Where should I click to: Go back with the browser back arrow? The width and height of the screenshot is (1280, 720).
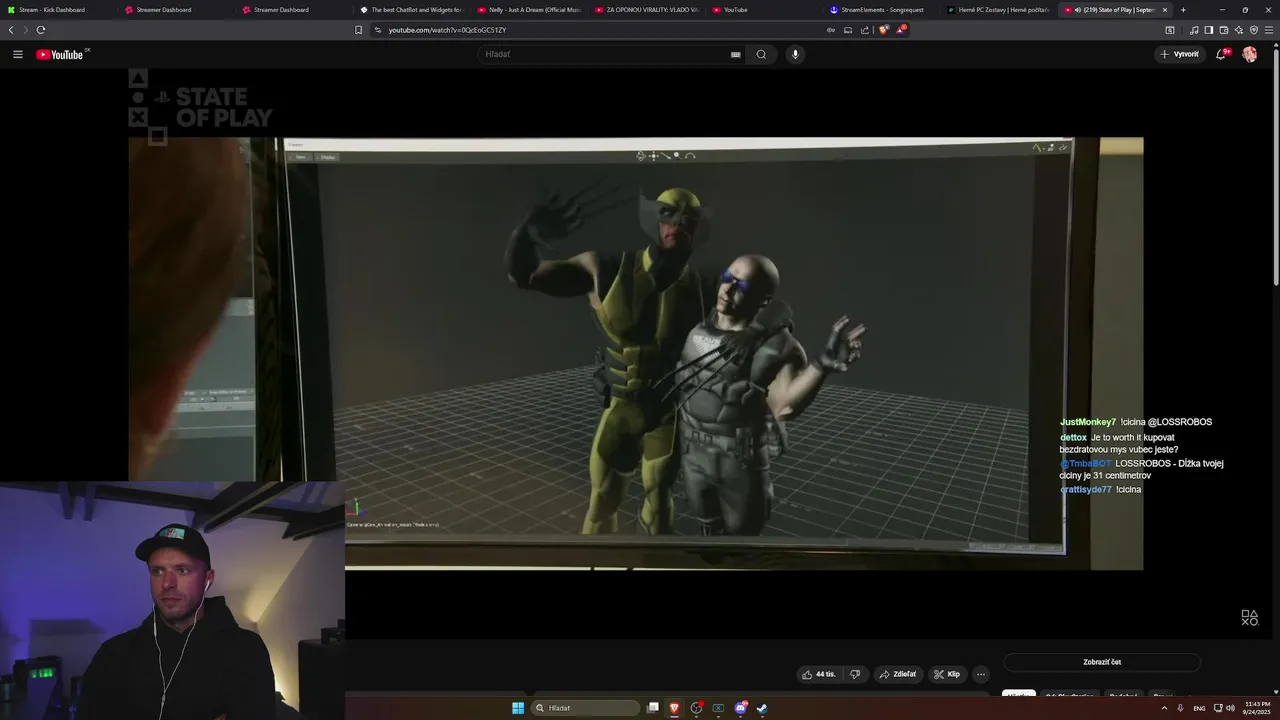[x=11, y=30]
